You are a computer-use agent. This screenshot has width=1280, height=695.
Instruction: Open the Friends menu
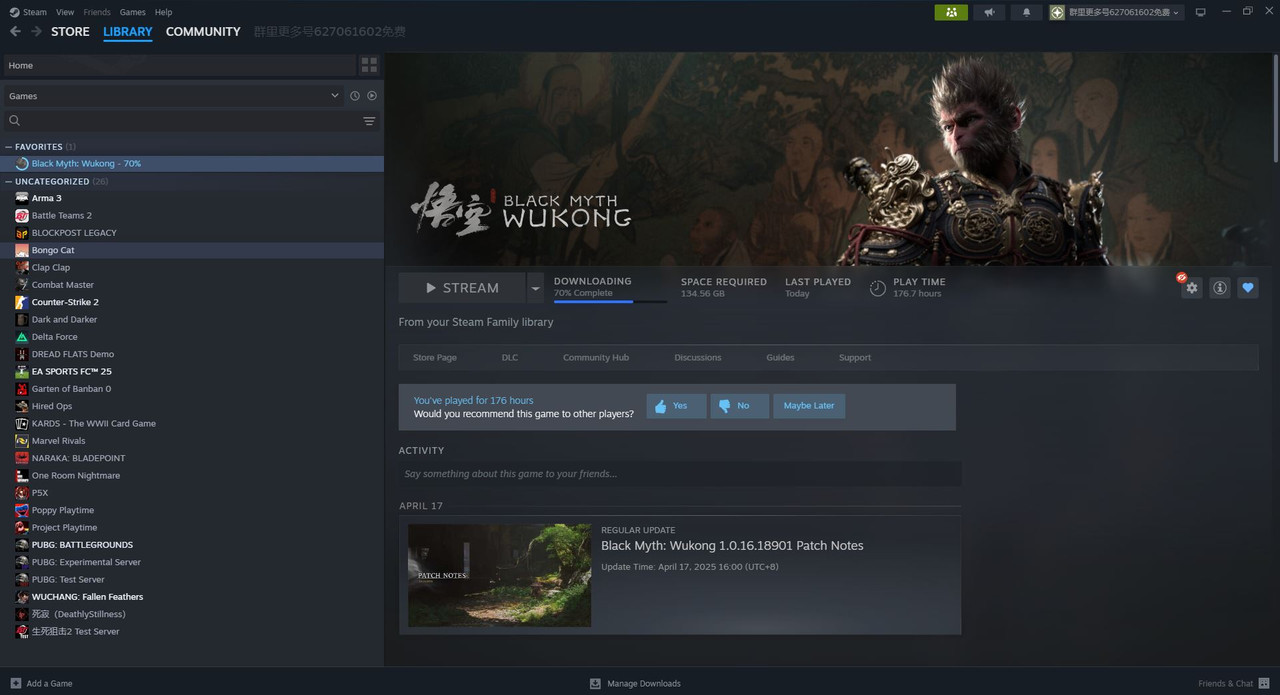pos(97,12)
